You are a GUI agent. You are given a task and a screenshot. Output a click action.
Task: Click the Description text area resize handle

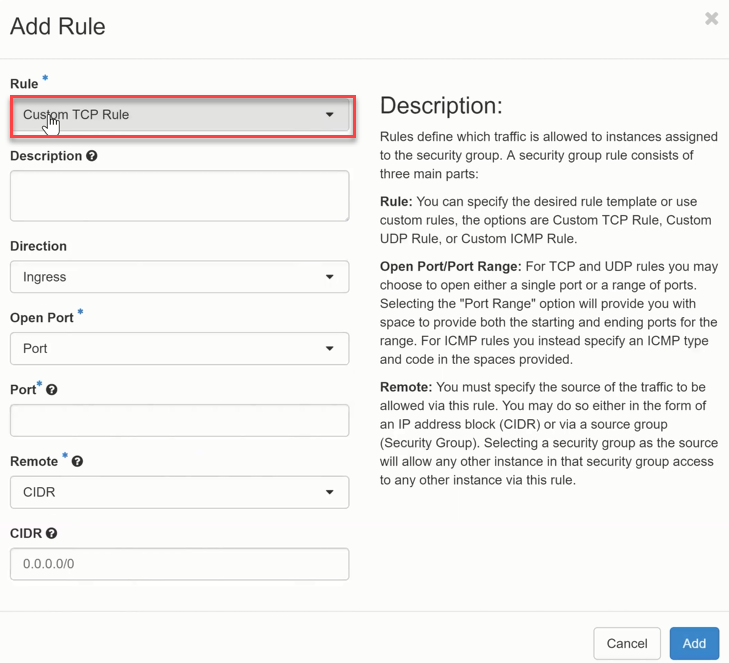(x=345, y=217)
